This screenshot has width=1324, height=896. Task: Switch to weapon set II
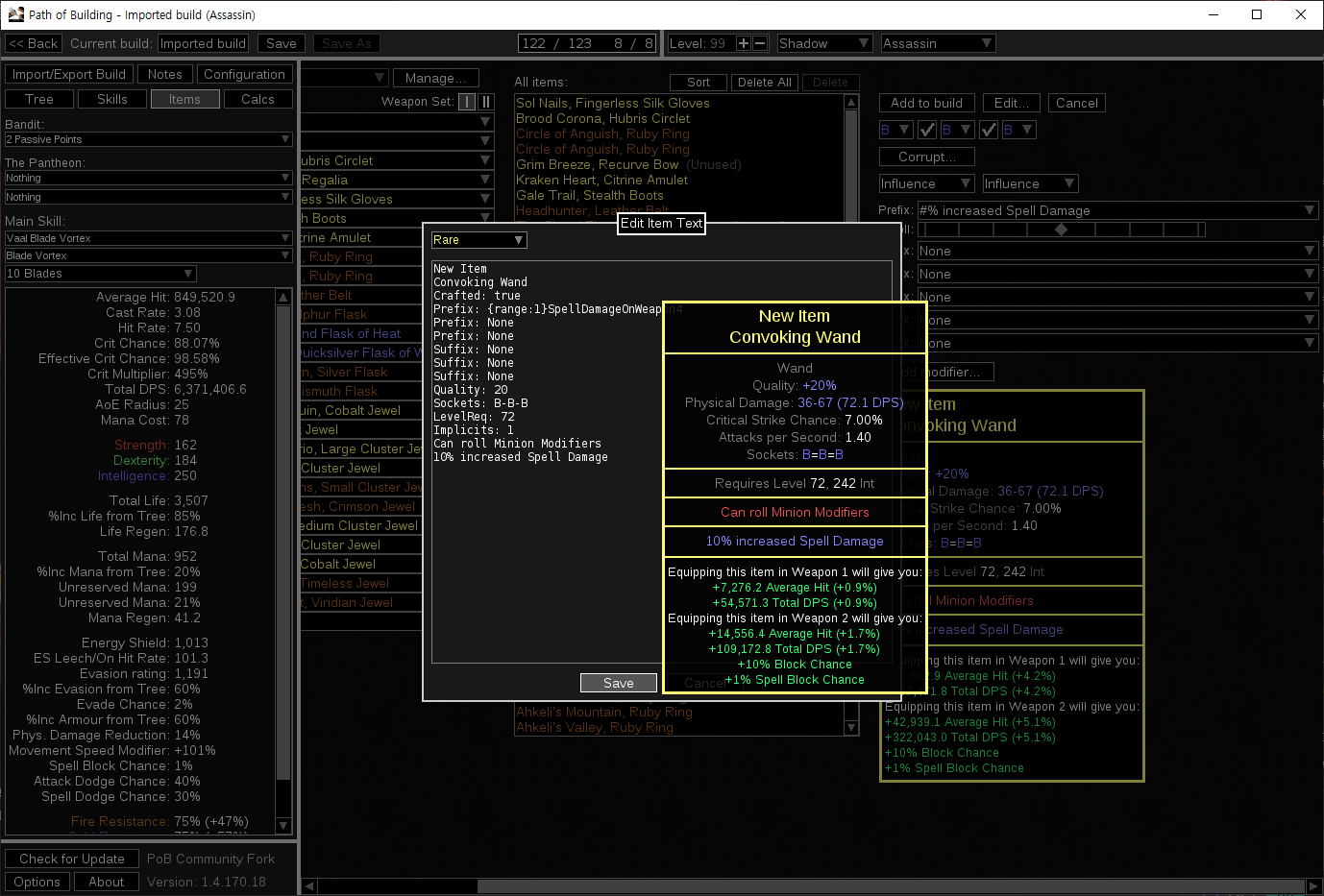point(486,102)
